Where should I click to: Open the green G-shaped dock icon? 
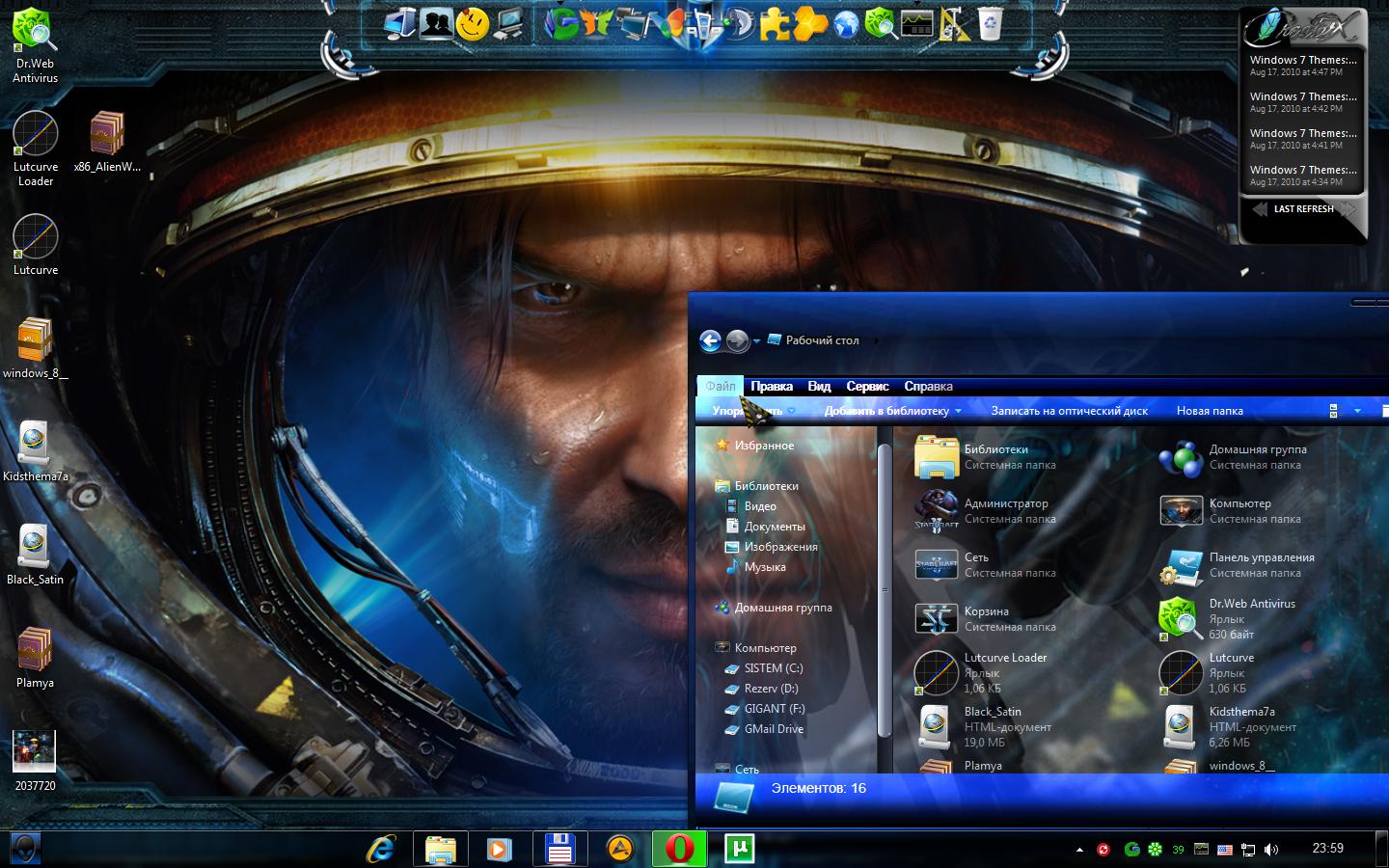point(560,23)
